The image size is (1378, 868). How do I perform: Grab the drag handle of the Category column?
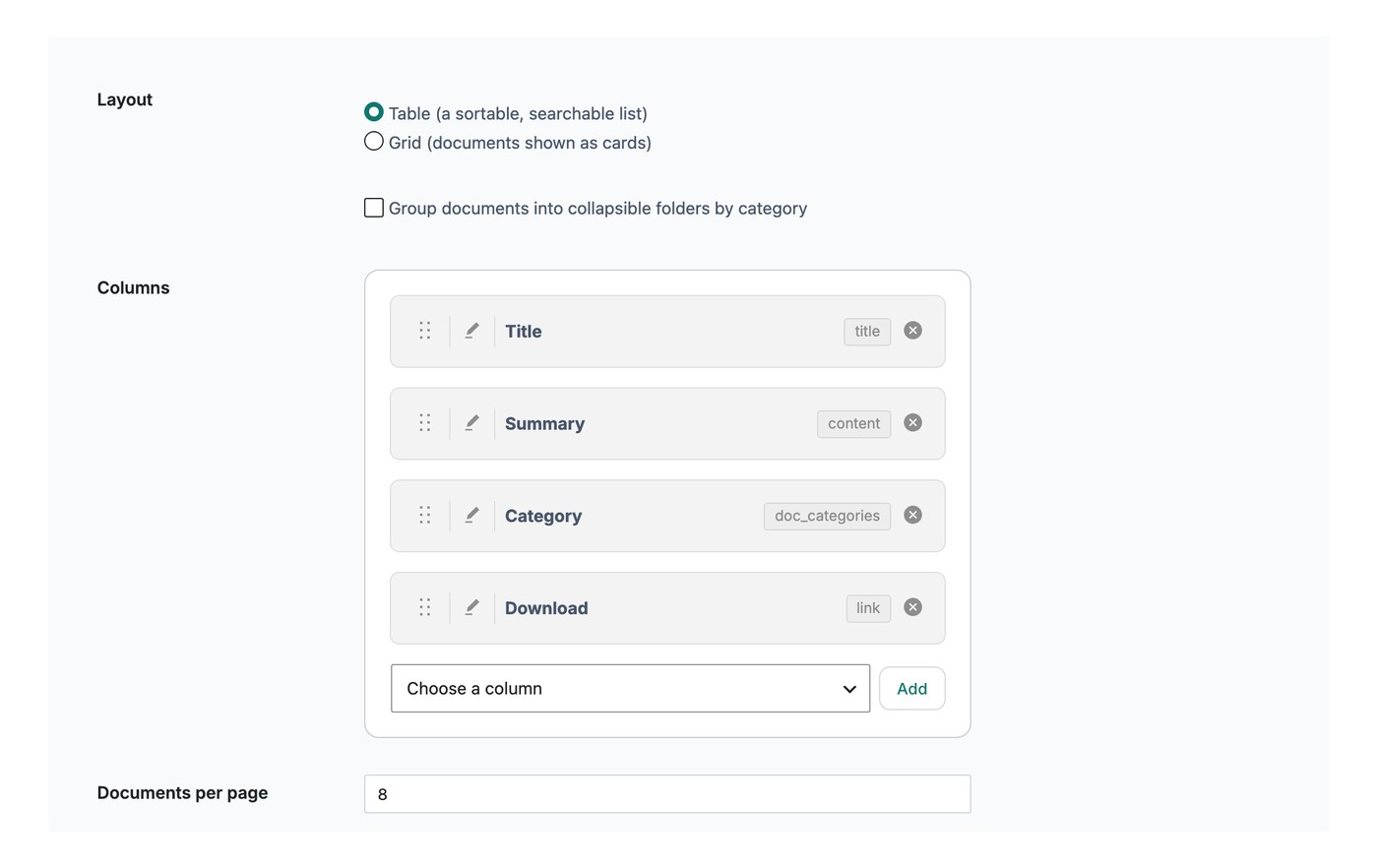(424, 516)
